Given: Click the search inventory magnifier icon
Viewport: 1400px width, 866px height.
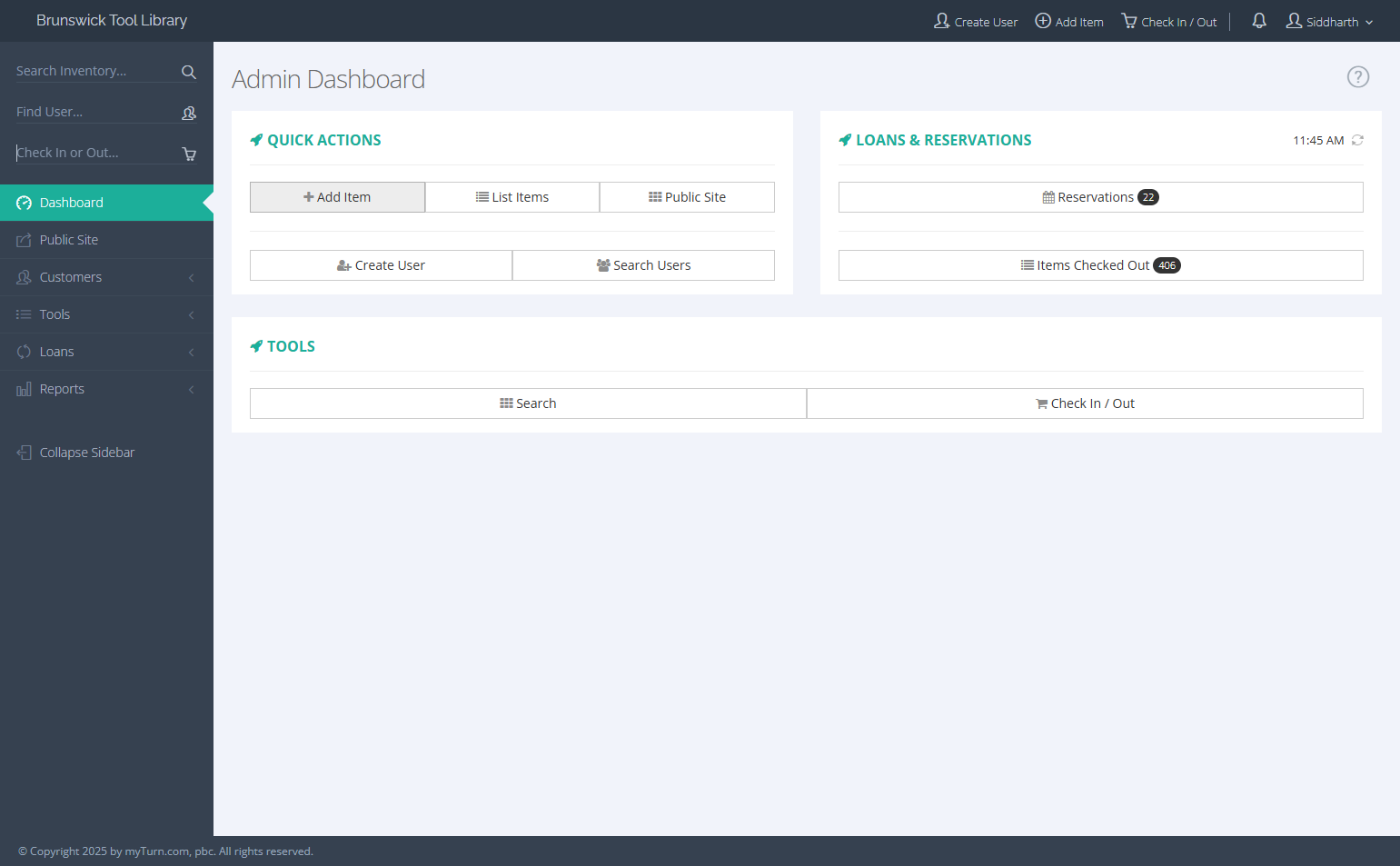Looking at the screenshot, I should click(x=189, y=72).
